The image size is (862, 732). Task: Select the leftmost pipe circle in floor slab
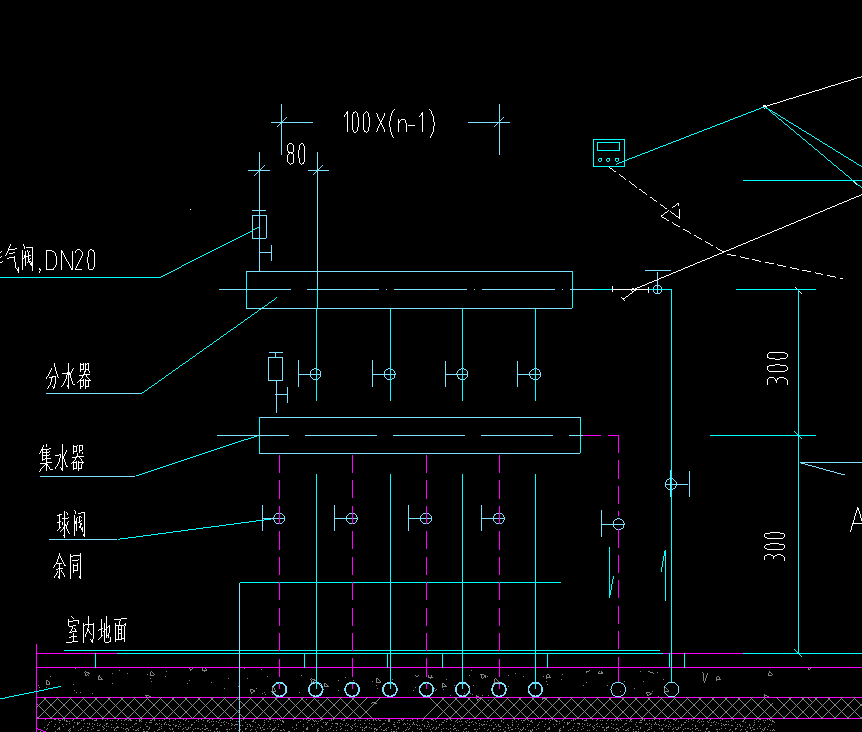[x=279, y=689]
